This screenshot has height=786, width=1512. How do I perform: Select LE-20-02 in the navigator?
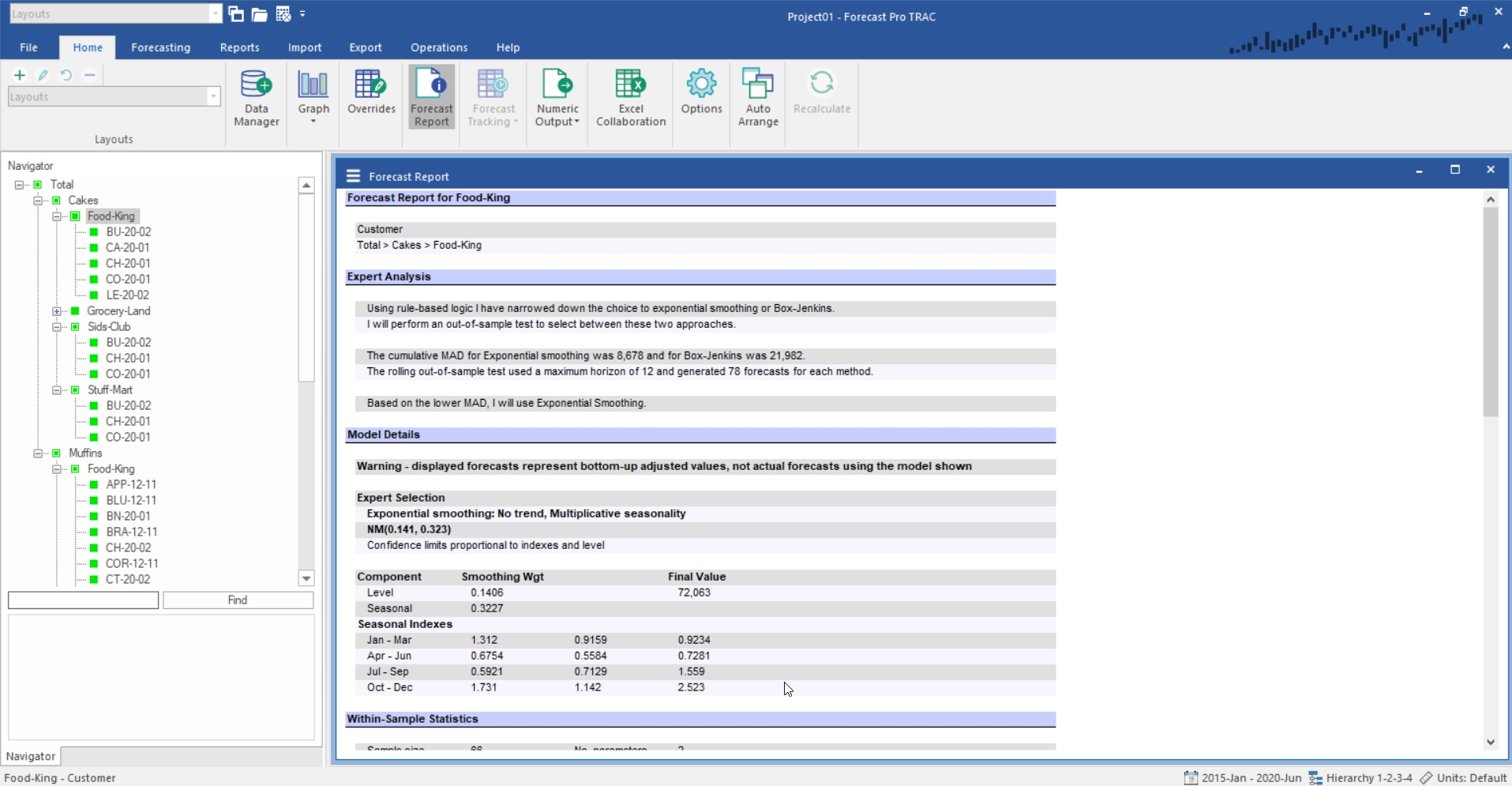pos(128,295)
